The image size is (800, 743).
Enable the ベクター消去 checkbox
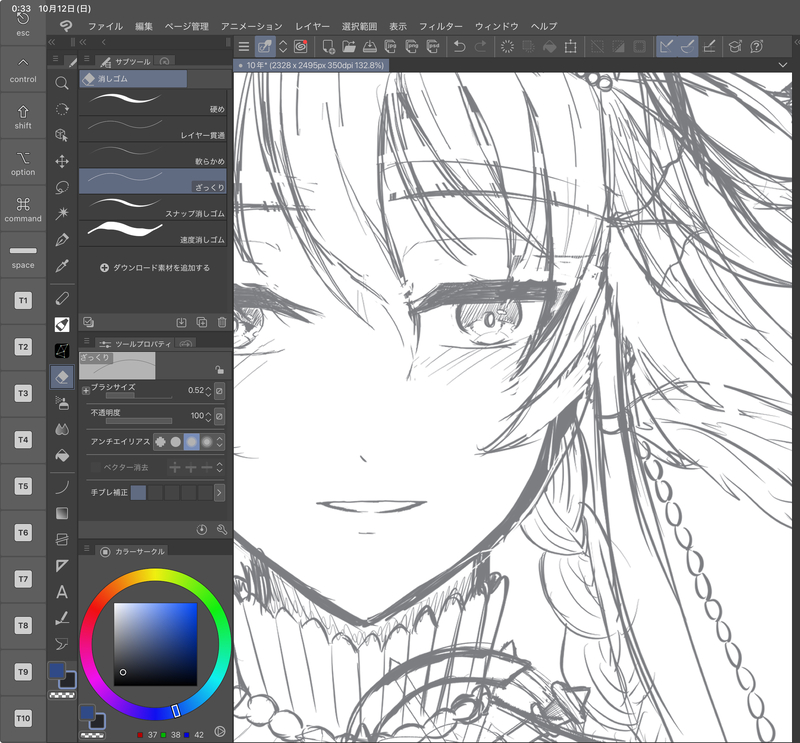(x=95, y=467)
